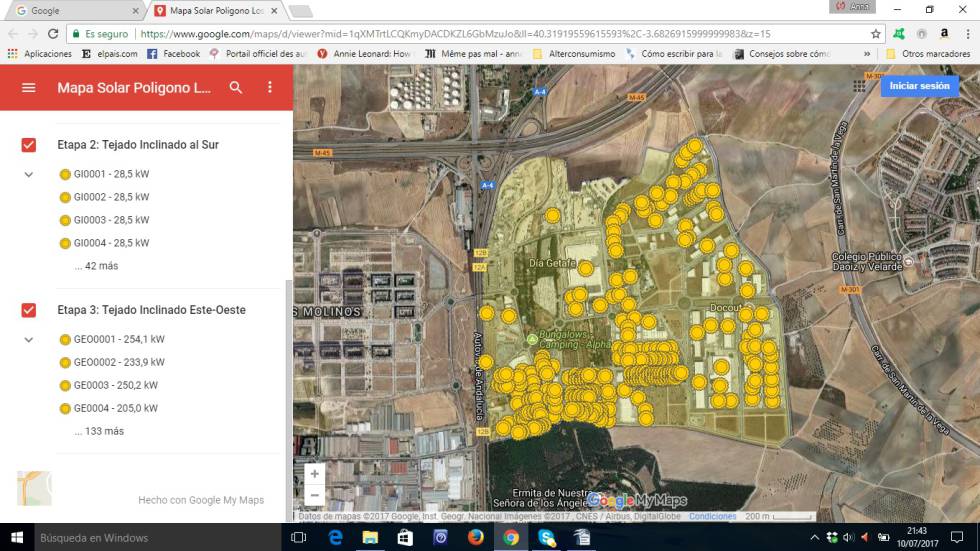Reload the page with browser refresh button
The width and height of the screenshot is (980, 551).
click(53, 34)
